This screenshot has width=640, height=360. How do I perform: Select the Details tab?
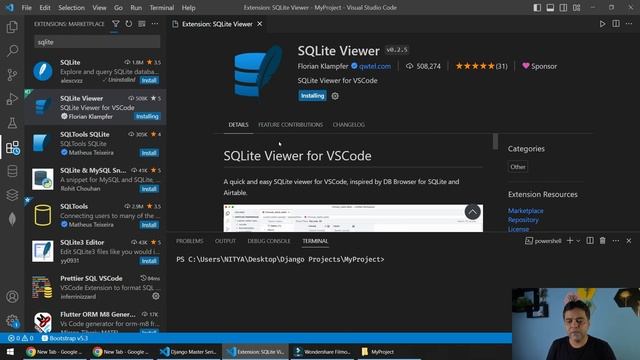(x=238, y=124)
